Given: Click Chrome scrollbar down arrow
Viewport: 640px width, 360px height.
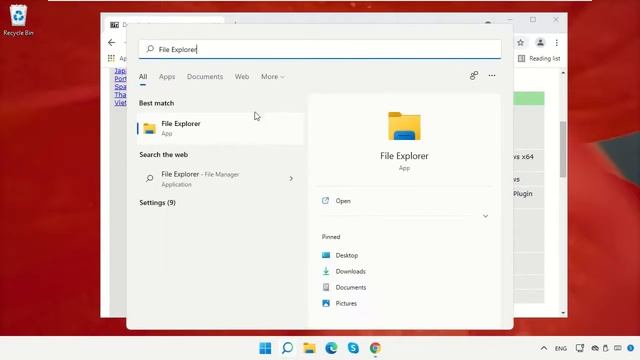Looking at the screenshot, I should pos(563,313).
